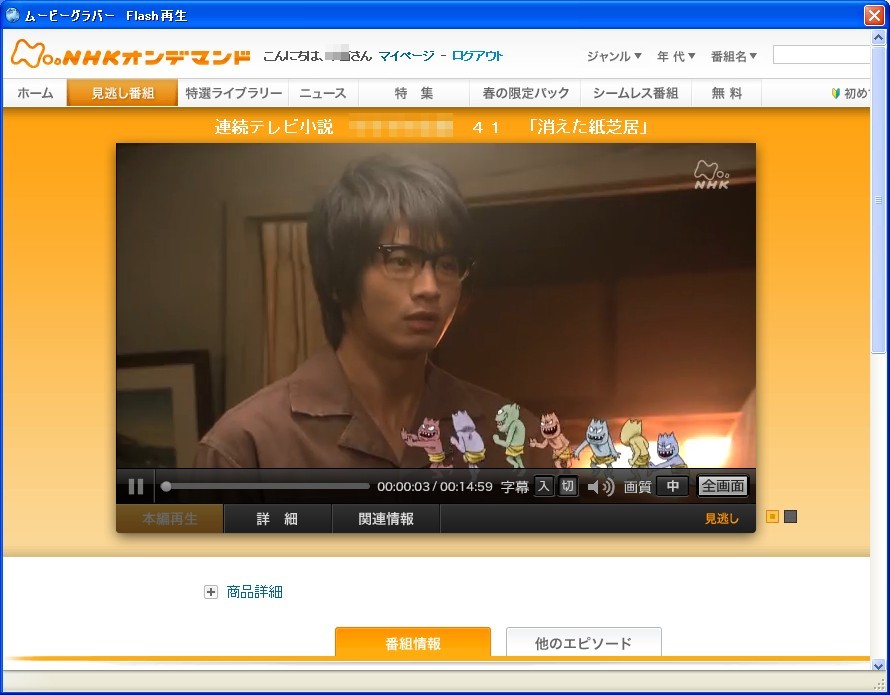Viewport: 890px width, 695px height.
Task: Select the orange player size square icon
Action: [772, 517]
